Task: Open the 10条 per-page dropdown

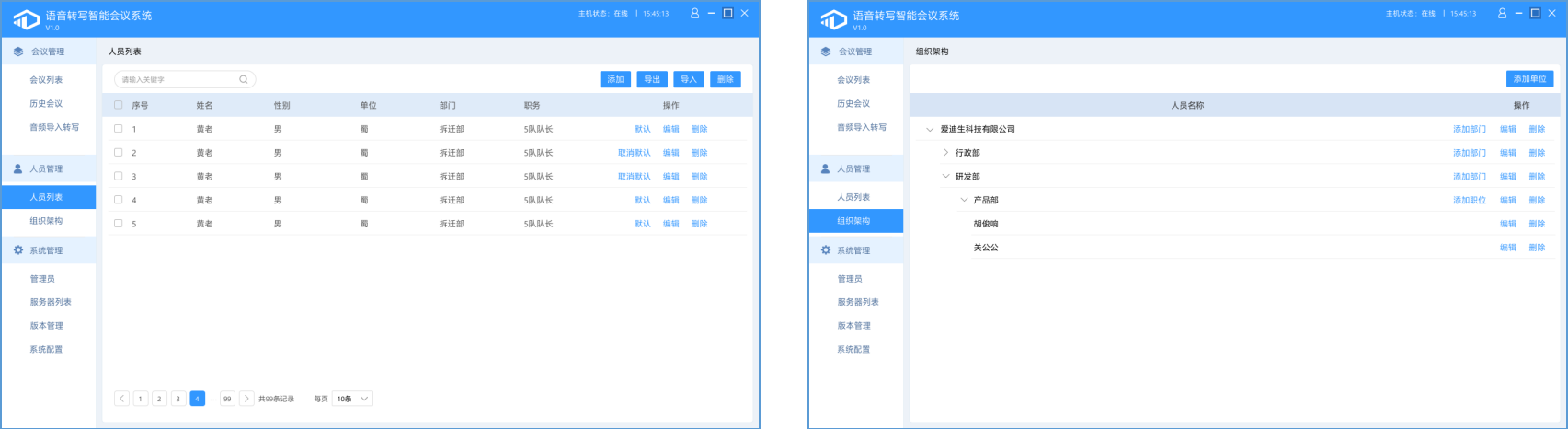Action: point(352,399)
